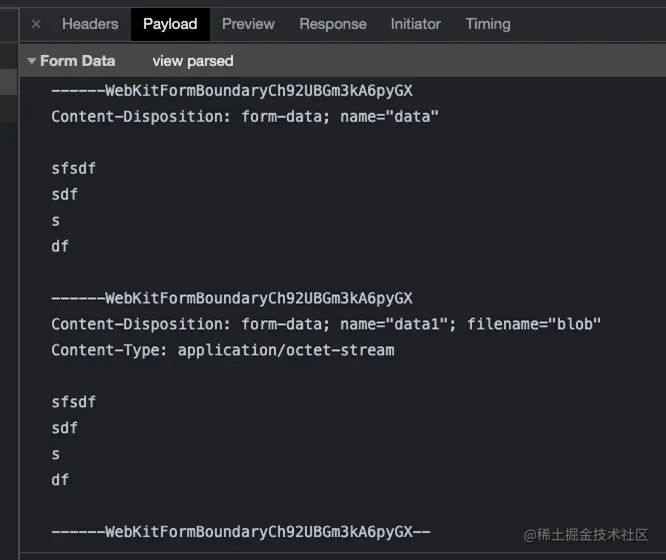This screenshot has height=560, width=666.
Task: Click the view parsed link
Action: tap(193, 61)
